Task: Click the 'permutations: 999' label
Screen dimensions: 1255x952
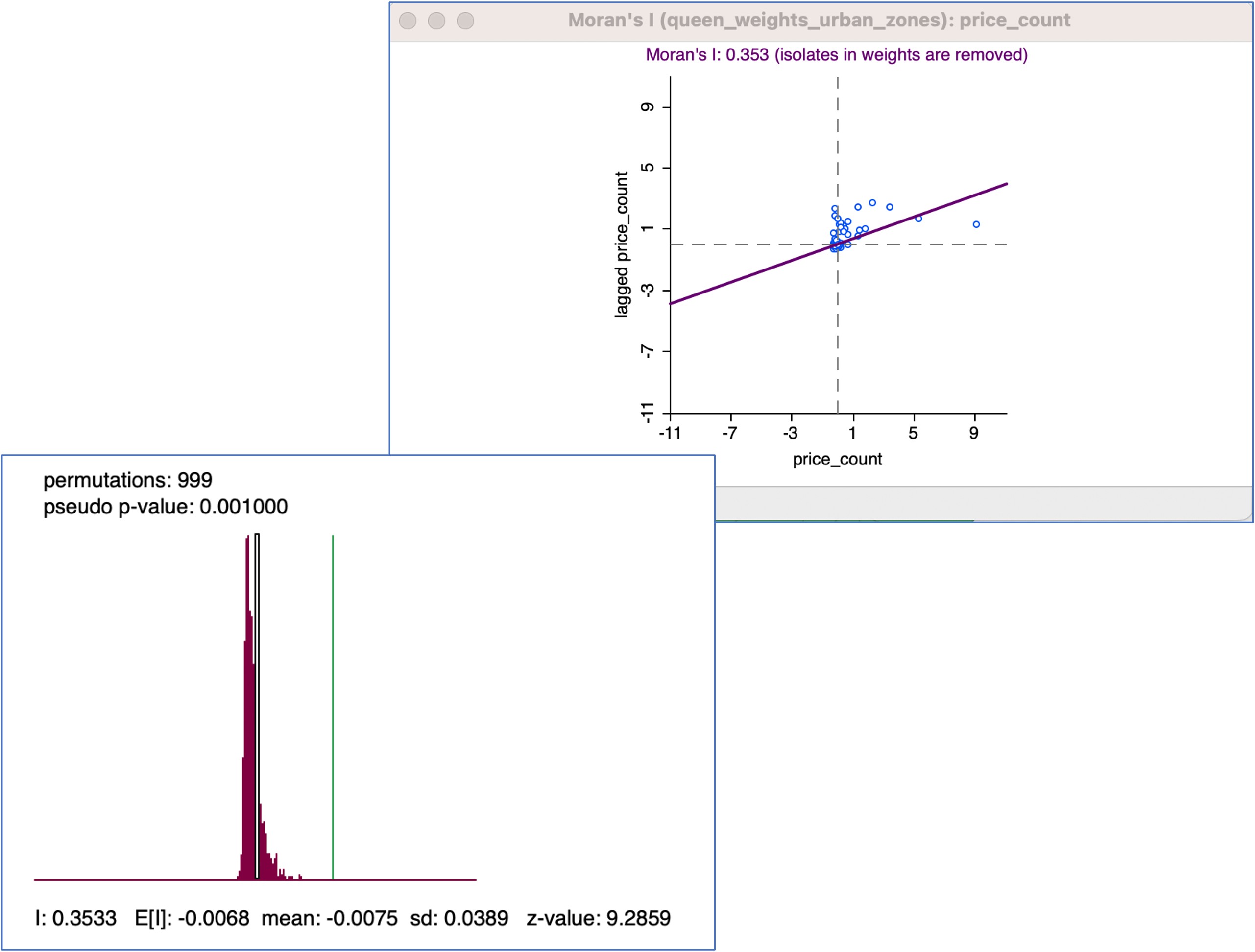Action: click(128, 481)
